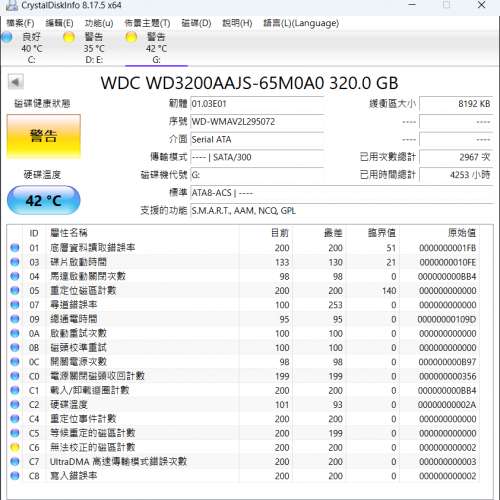
Task: Click the blue status icon in row C1
Action: click(15, 390)
